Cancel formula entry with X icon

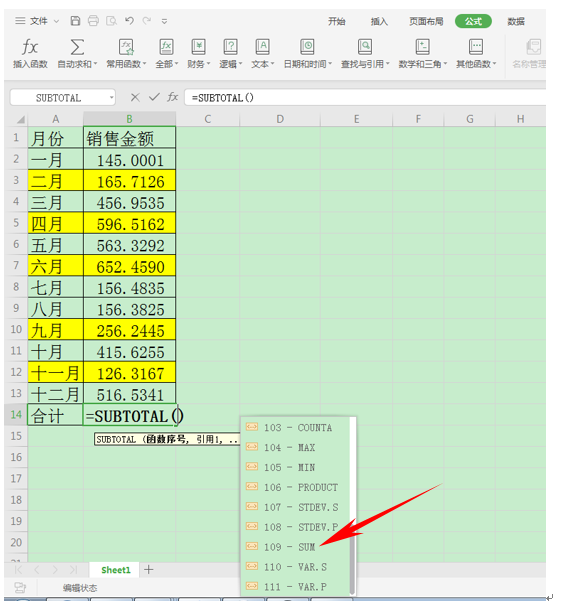135,97
